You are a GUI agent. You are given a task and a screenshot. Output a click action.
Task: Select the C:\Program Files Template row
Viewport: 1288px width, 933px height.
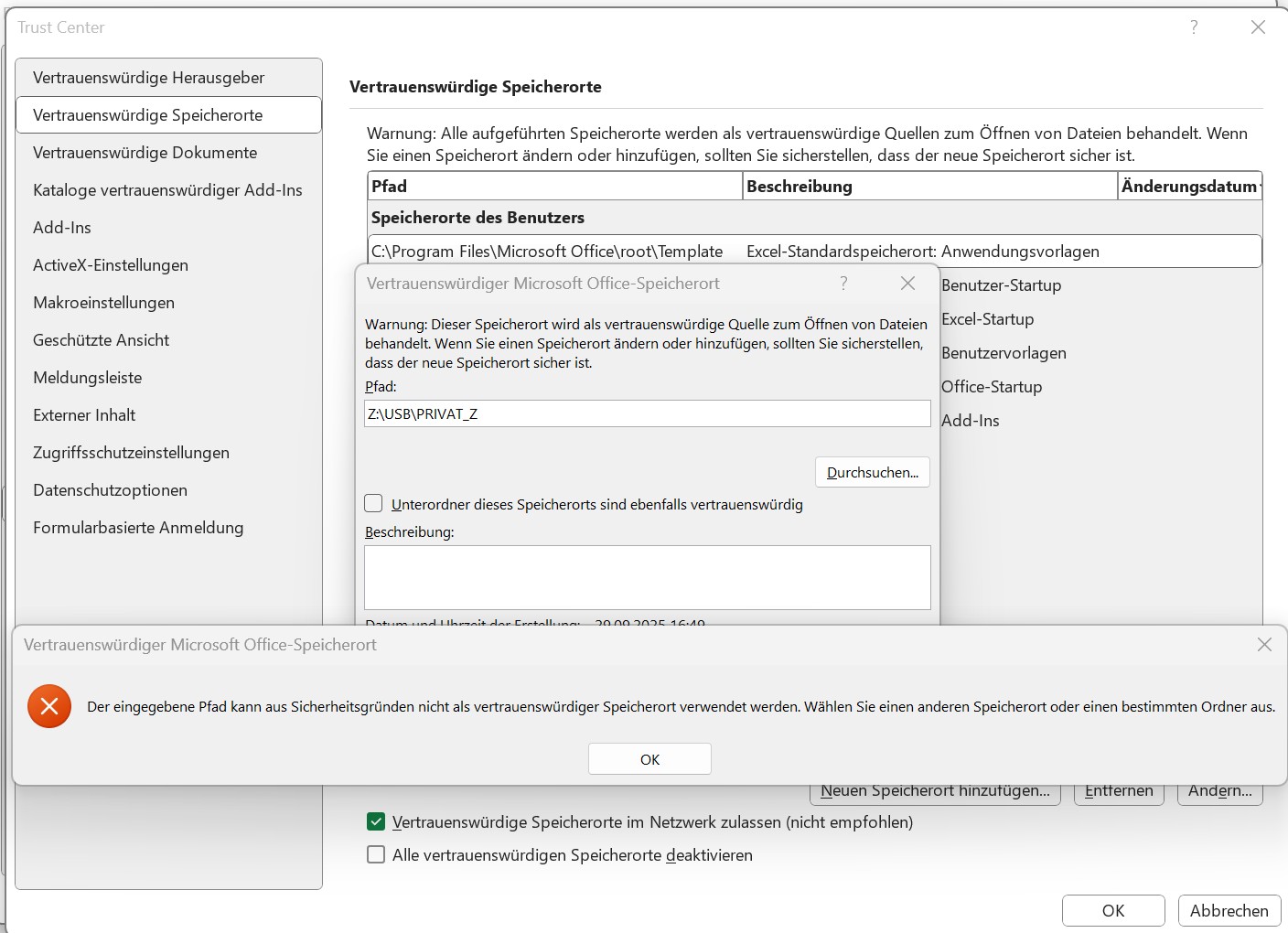pos(815,252)
